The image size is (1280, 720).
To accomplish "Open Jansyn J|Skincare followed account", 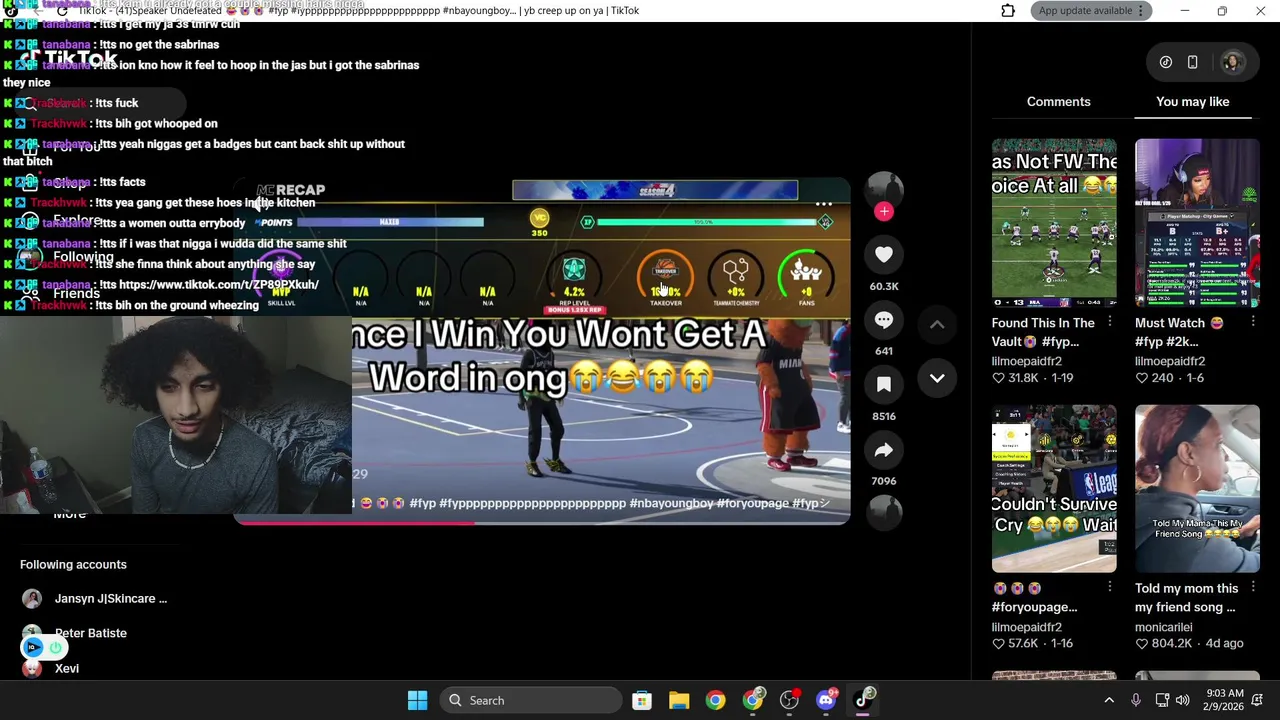I will [95, 599].
